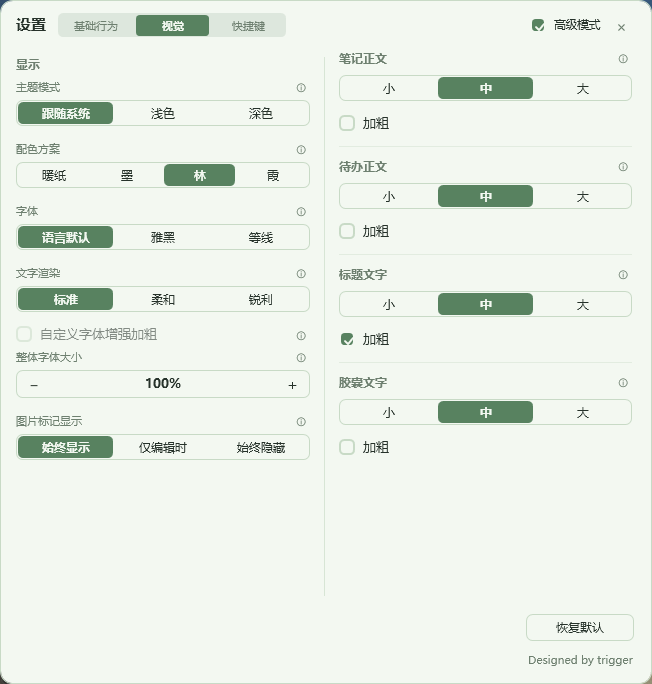652x684 pixels.
Task: Click info icon beside 笔记正文
Action: (x=623, y=59)
